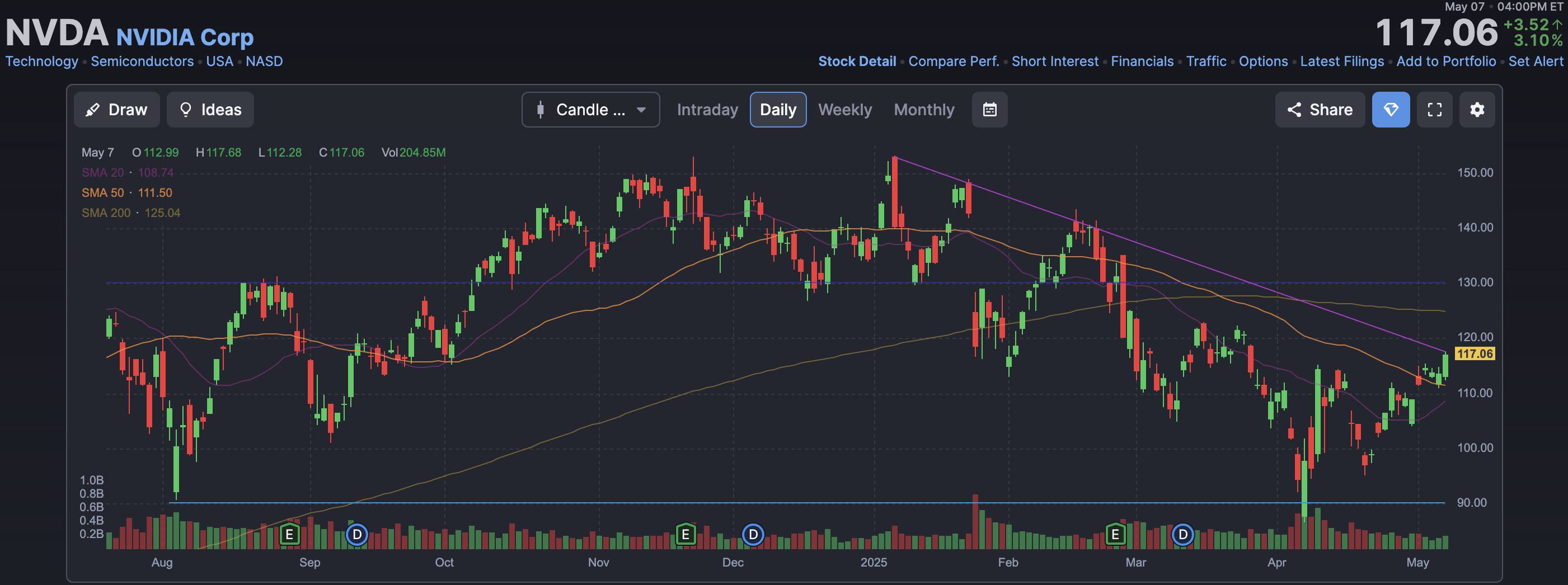1568x585 pixels.
Task: Click the lightbulb icon in Ideas
Action: 186,110
